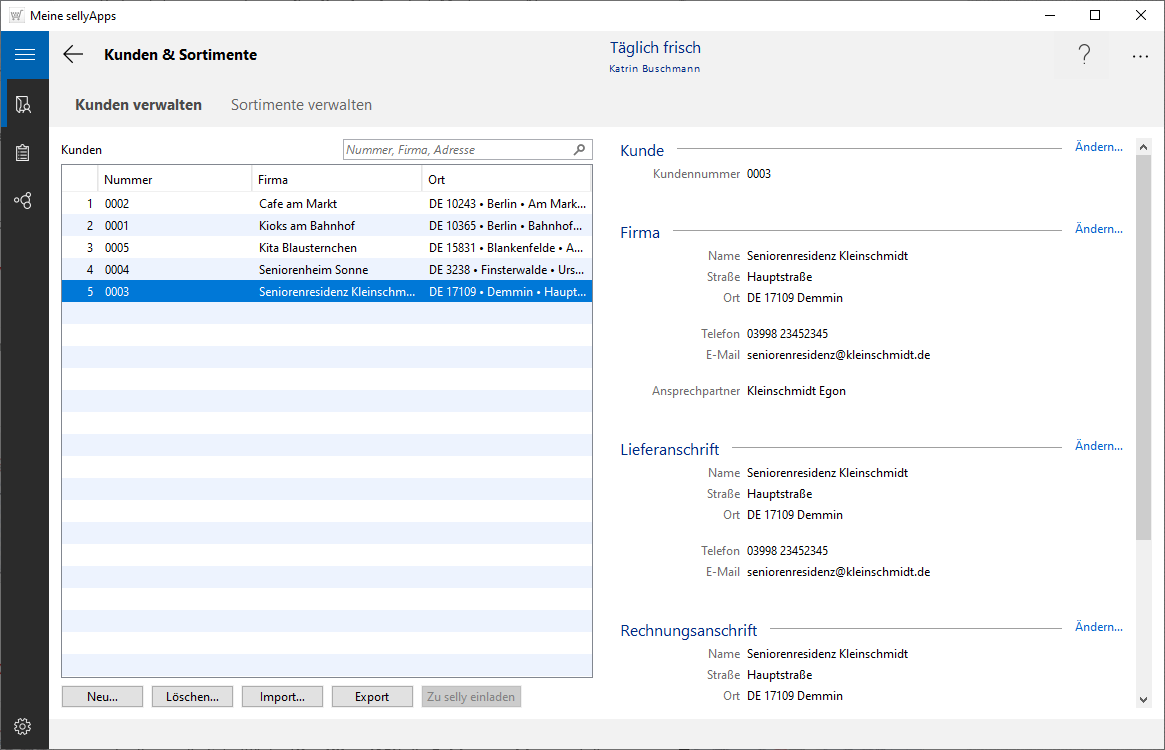Click the search magnifier icon

579,150
